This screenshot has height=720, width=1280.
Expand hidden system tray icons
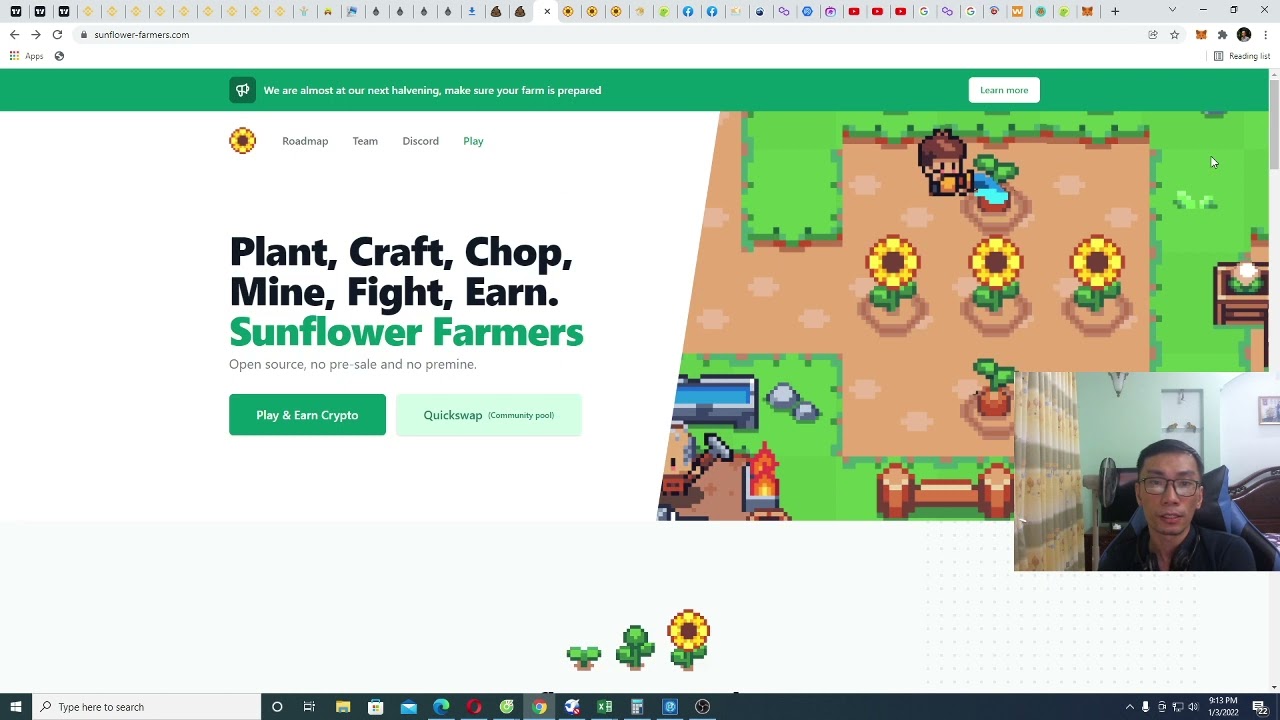pyautogui.click(x=1130, y=707)
